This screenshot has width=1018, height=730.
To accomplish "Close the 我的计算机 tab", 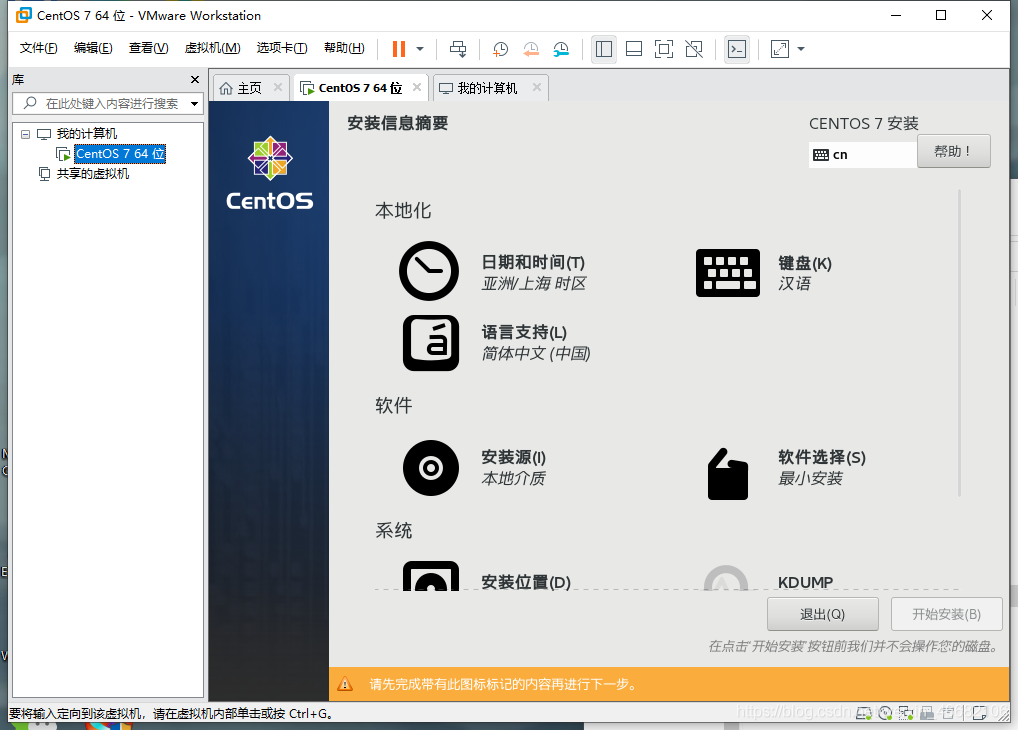I will point(537,87).
